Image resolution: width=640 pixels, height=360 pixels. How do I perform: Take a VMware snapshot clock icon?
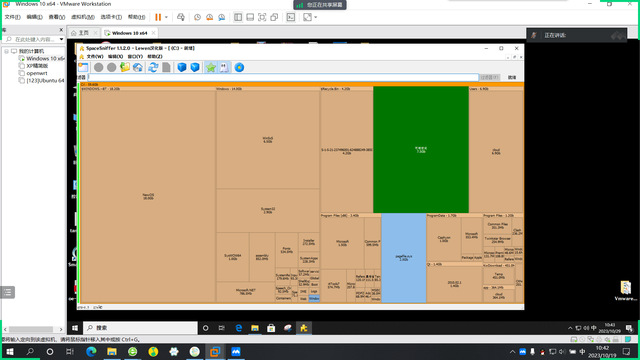tap(198, 17)
